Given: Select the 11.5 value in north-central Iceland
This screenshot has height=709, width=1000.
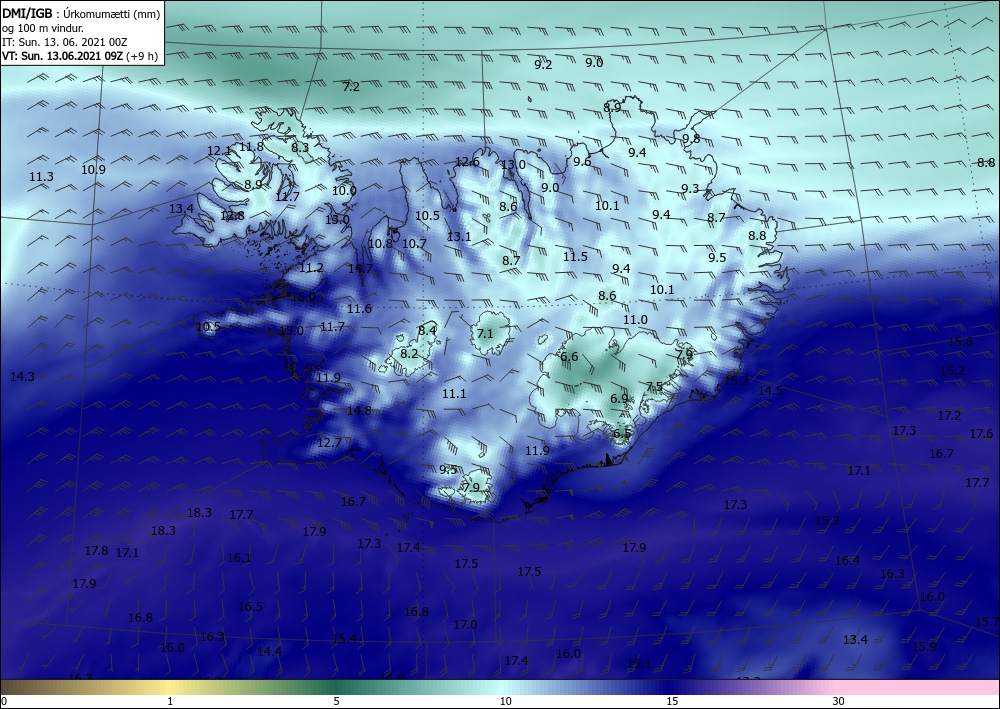Looking at the screenshot, I should point(575,256).
